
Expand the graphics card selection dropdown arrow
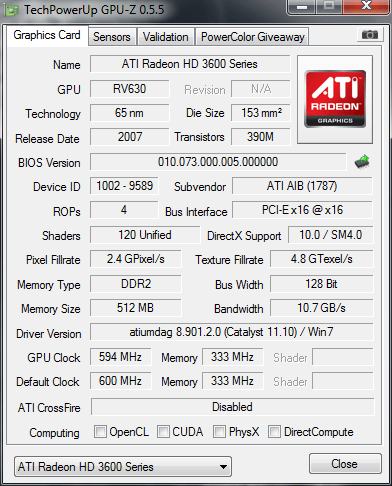[223, 467]
